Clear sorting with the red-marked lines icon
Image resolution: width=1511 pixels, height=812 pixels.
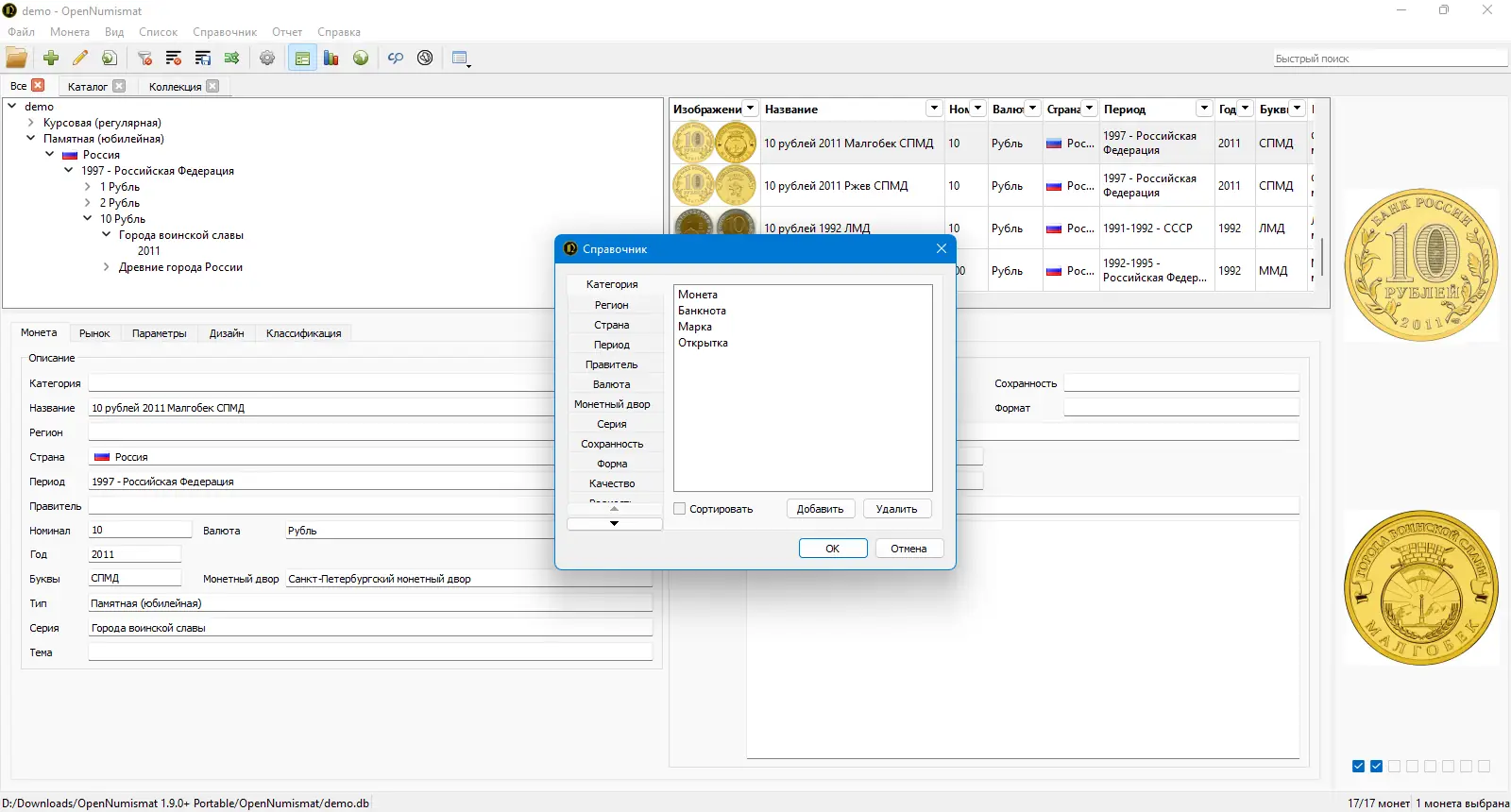[174, 58]
